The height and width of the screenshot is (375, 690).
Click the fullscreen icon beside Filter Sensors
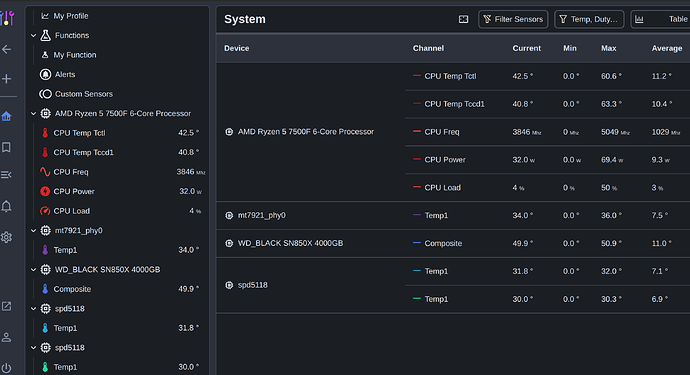coord(463,19)
